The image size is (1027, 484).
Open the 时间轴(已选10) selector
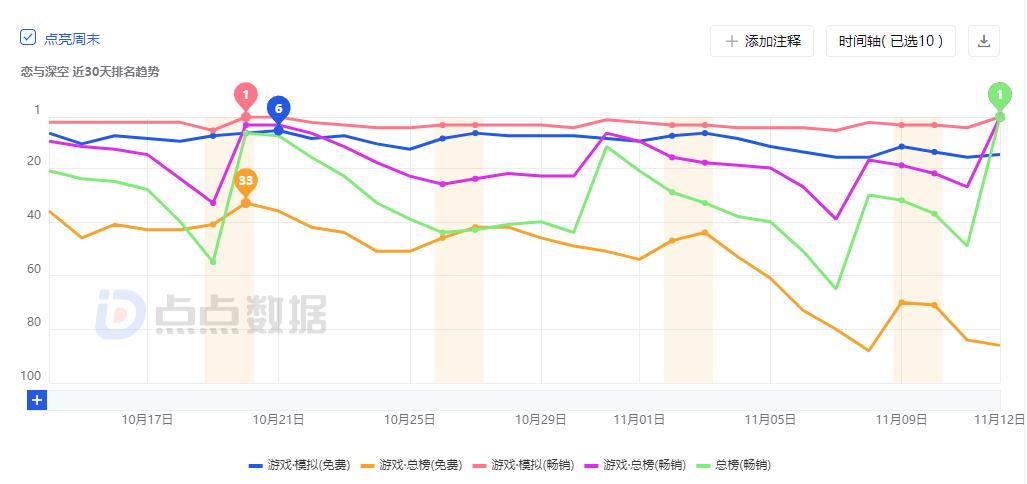click(x=890, y=41)
